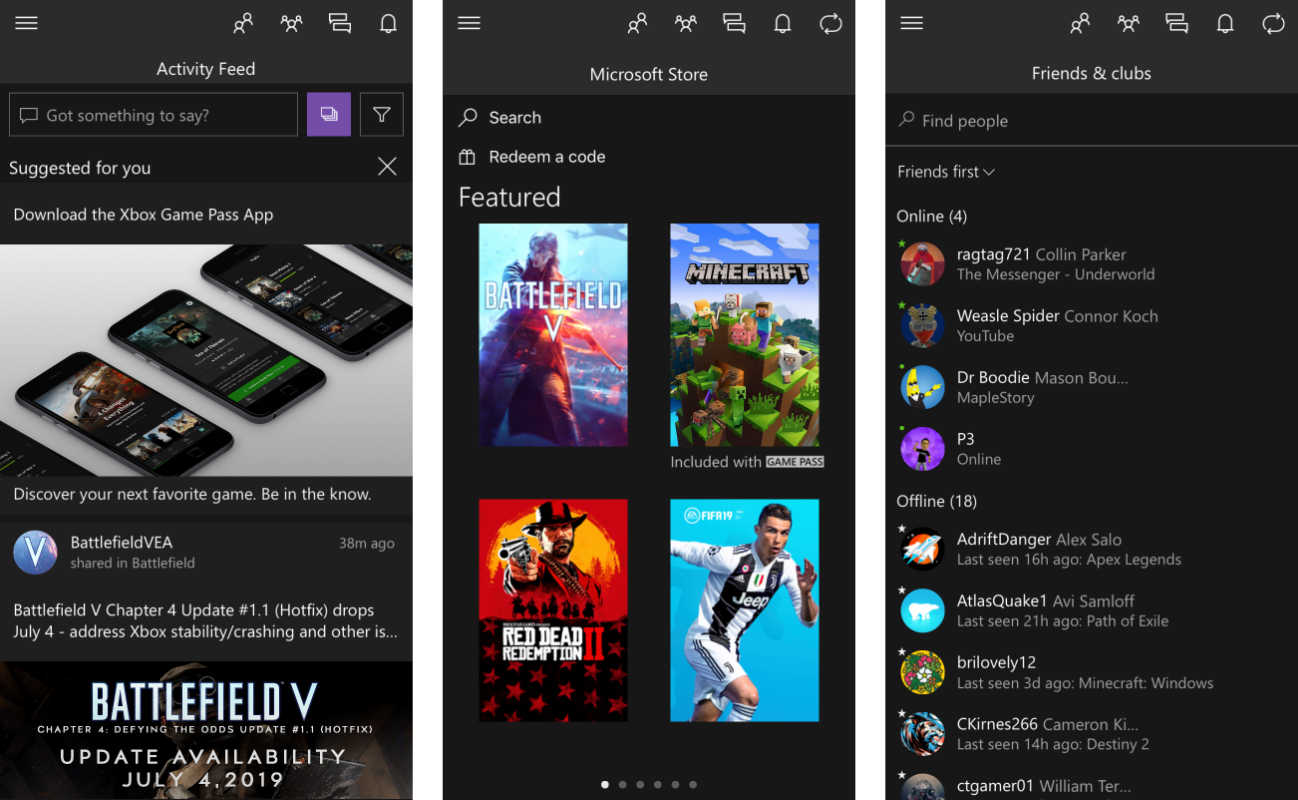The height and width of the screenshot is (800, 1298).
Task: Select FIFA 19 featured game cover
Action: [745, 611]
